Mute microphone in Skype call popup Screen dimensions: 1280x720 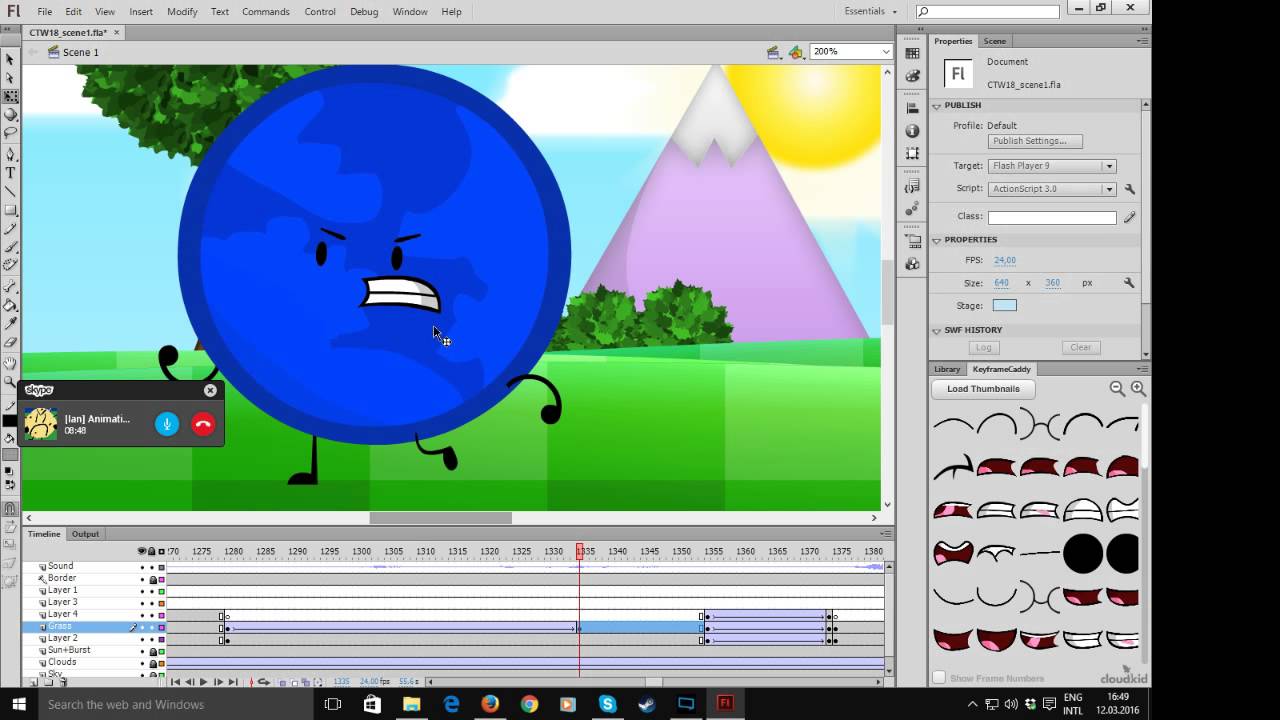tap(167, 424)
